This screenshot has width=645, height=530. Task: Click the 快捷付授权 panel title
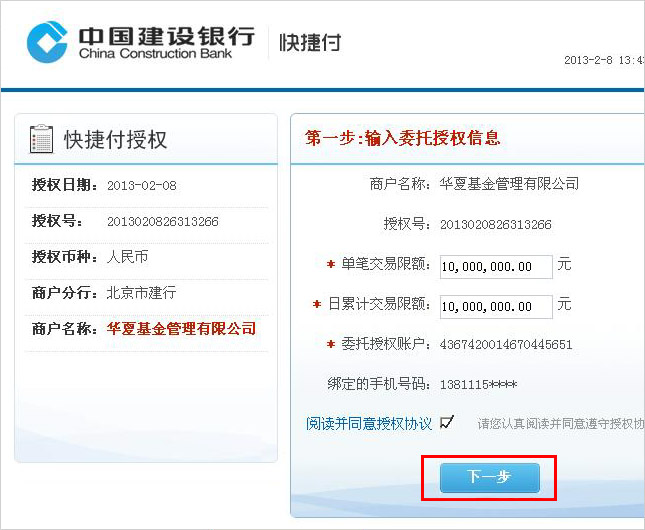tap(115, 139)
